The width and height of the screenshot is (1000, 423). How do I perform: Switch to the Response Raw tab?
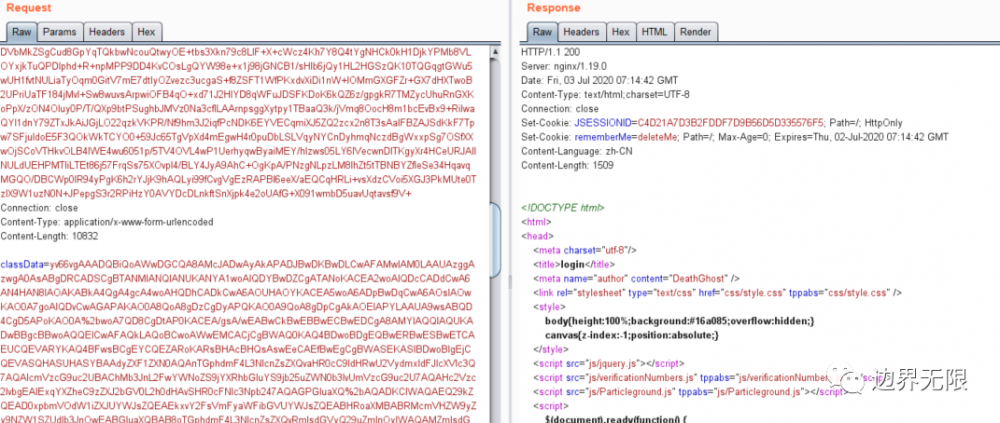point(542,32)
